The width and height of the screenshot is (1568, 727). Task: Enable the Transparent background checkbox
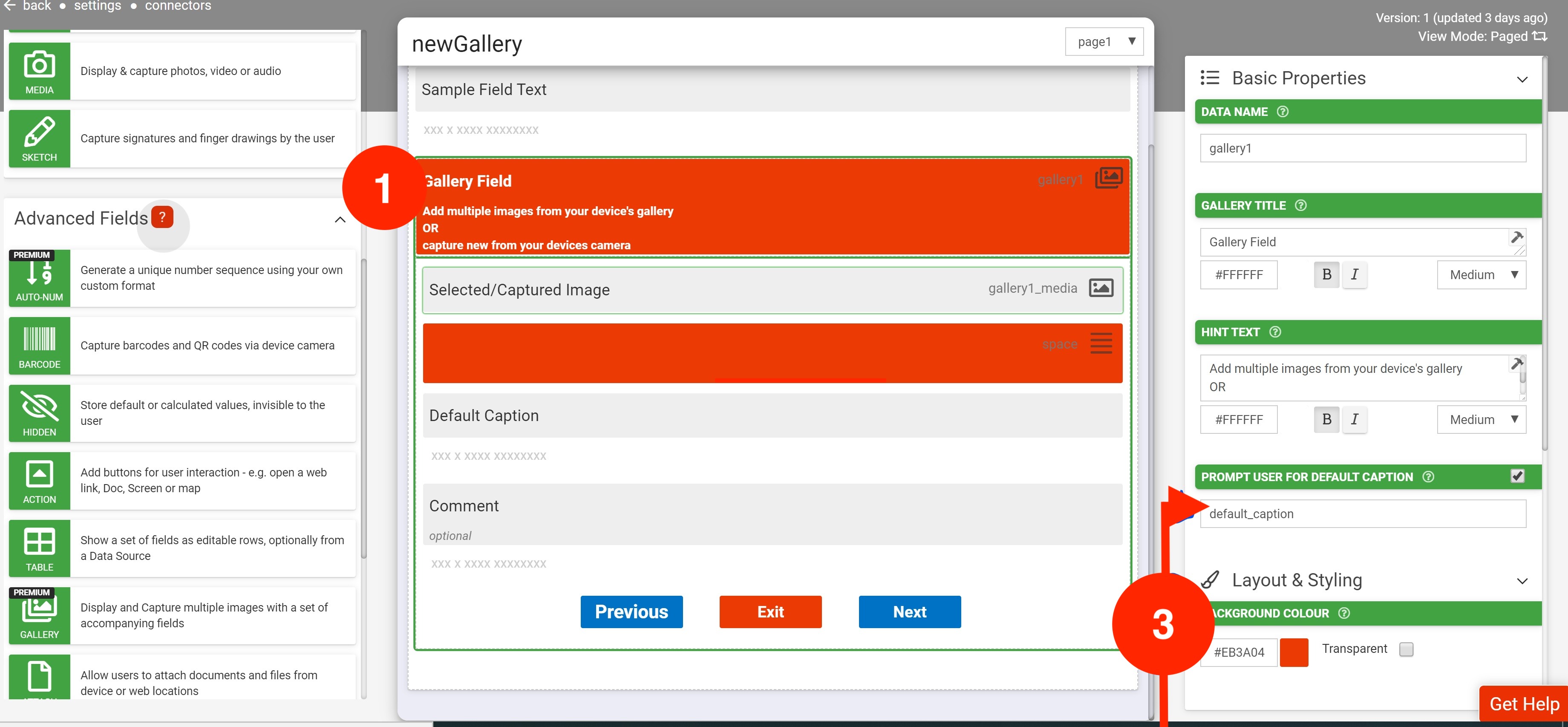[1406, 649]
